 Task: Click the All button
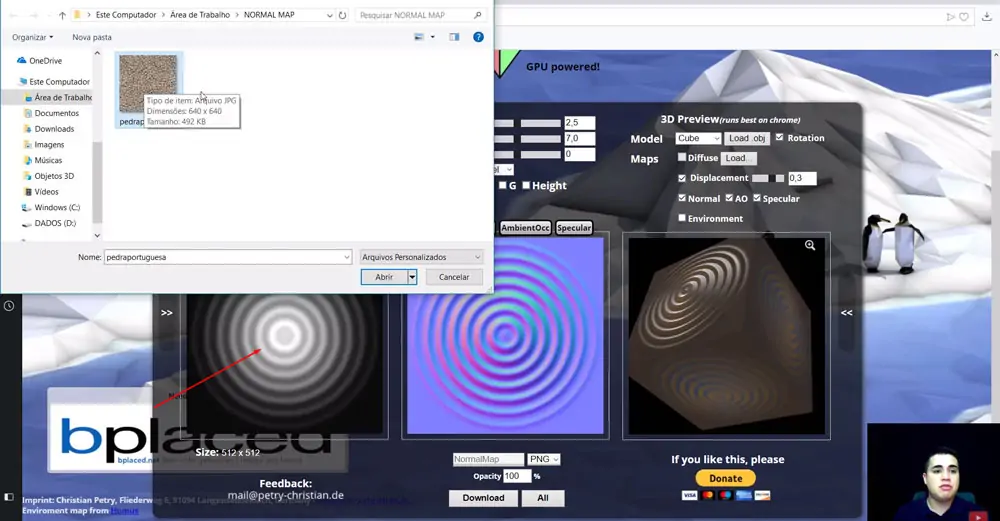pyautogui.click(x=543, y=498)
